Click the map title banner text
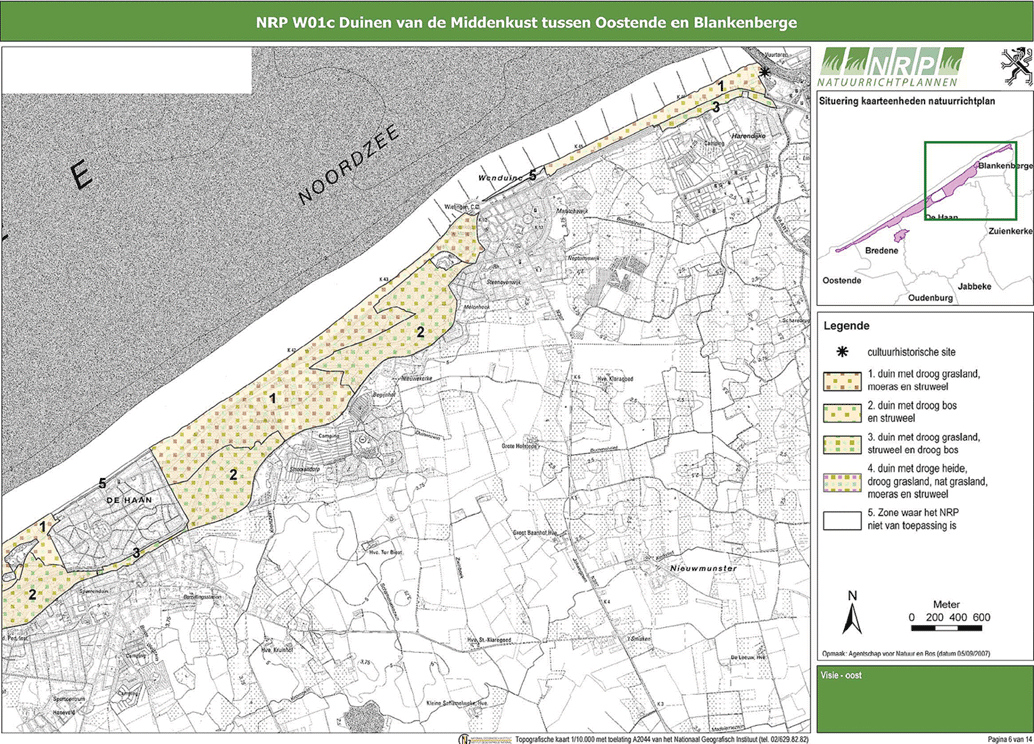The height and width of the screenshot is (744, 1034). tap(526, 22)
